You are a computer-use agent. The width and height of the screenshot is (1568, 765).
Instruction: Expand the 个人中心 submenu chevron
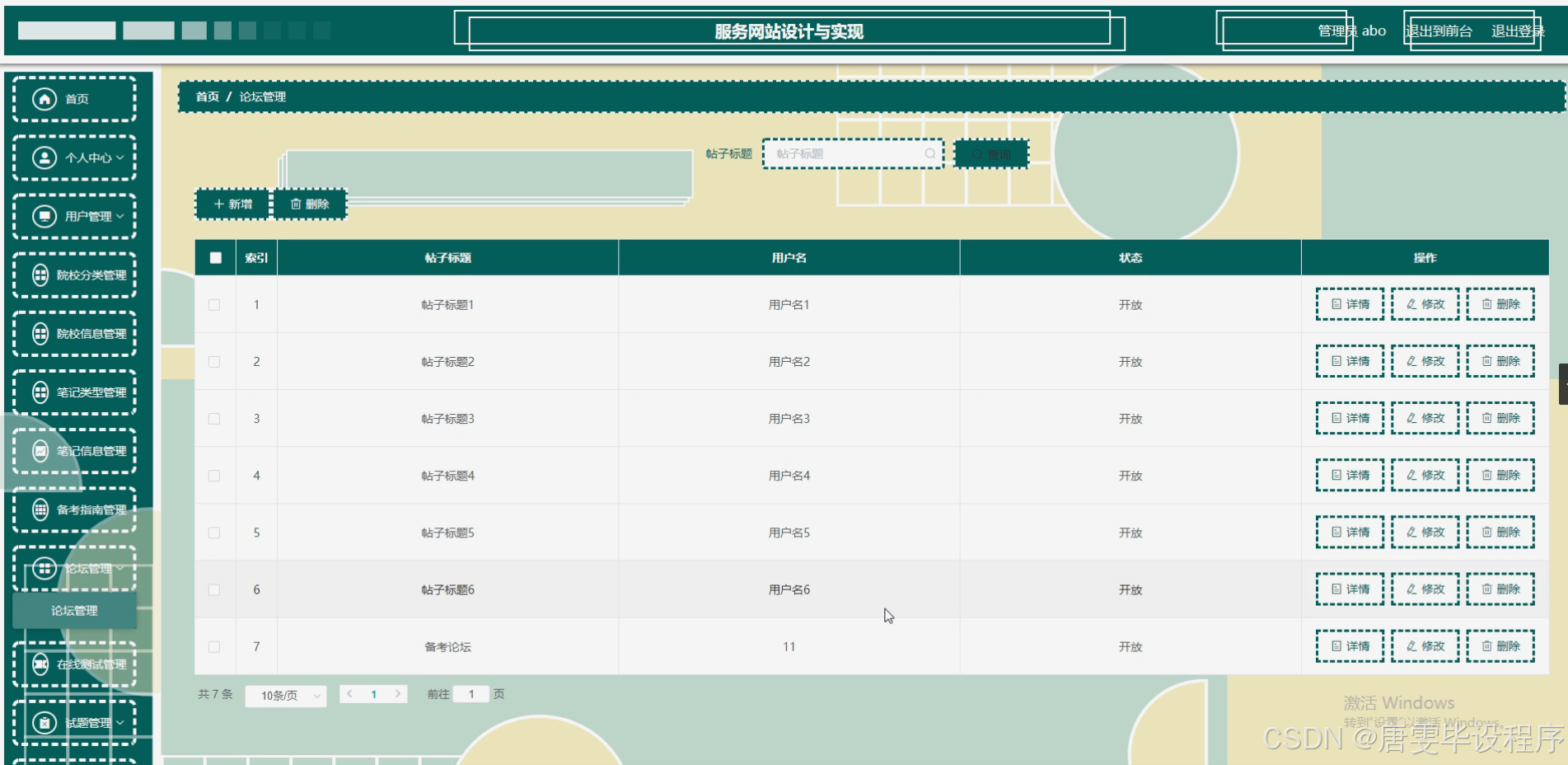click(120, 157)
